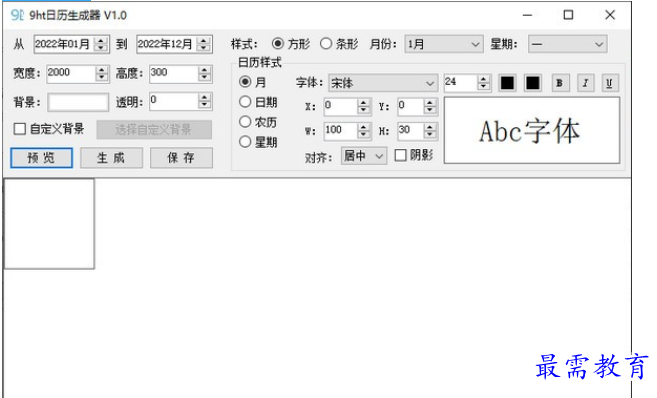
Task: Decrease font size with down arrow
Action: click(x=484, y=86)
